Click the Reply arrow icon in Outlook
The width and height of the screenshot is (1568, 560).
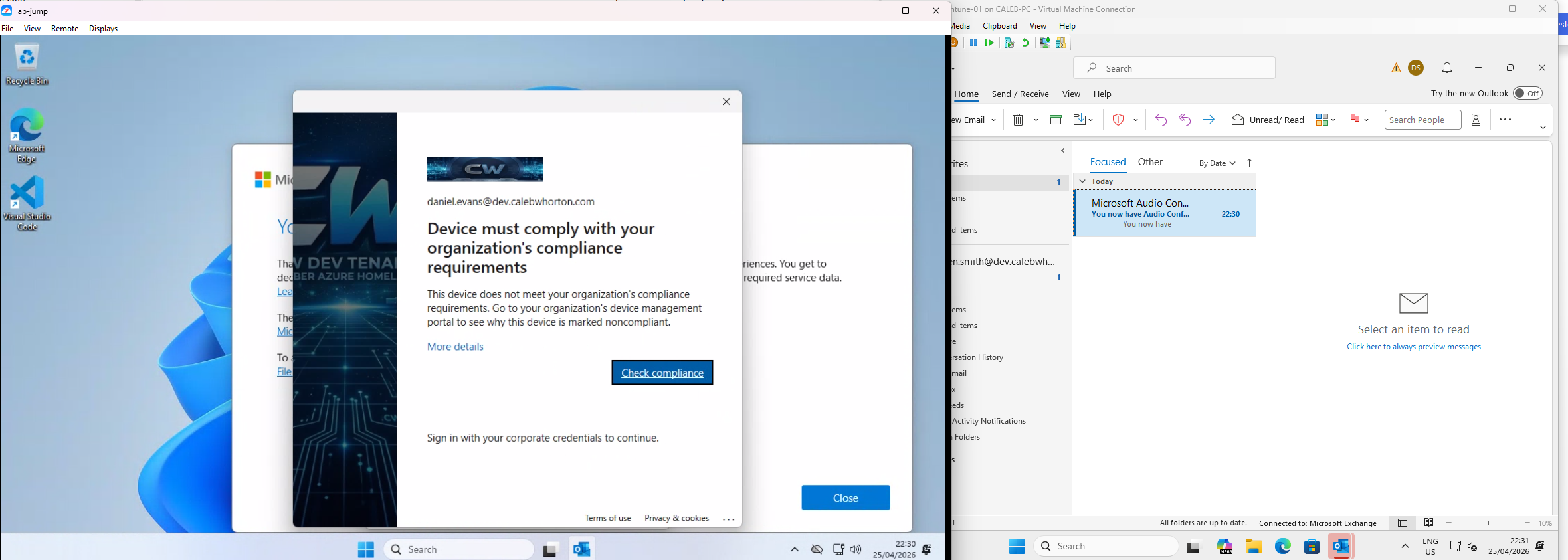[1161, 120]
